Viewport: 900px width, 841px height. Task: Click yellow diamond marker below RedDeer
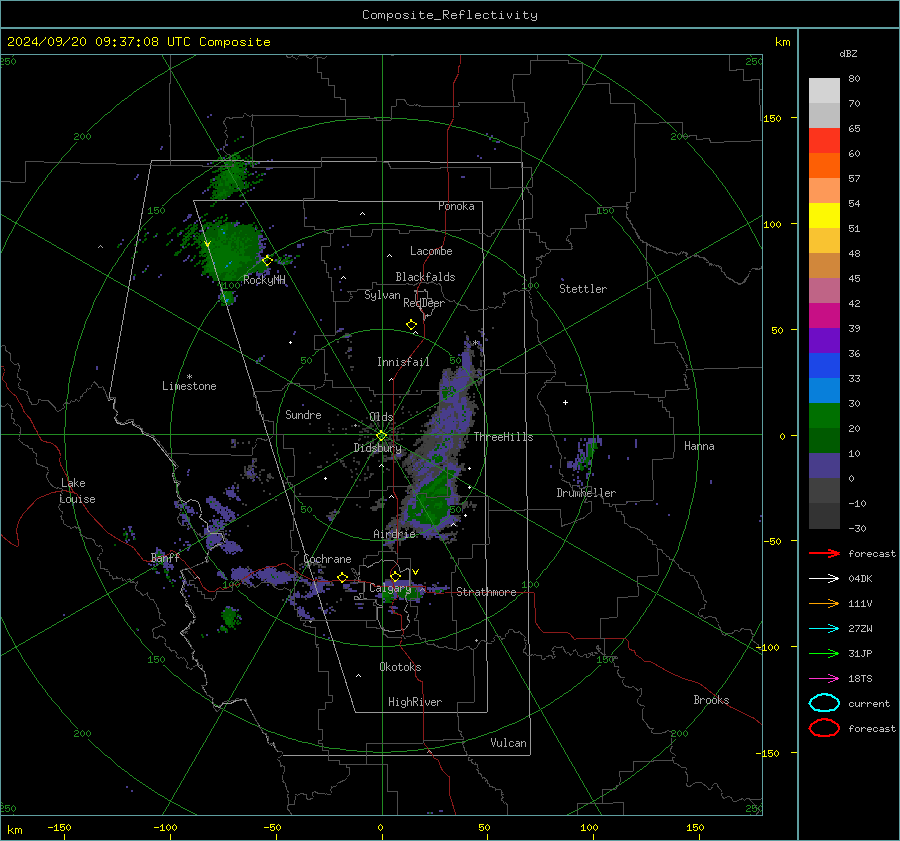411,325
